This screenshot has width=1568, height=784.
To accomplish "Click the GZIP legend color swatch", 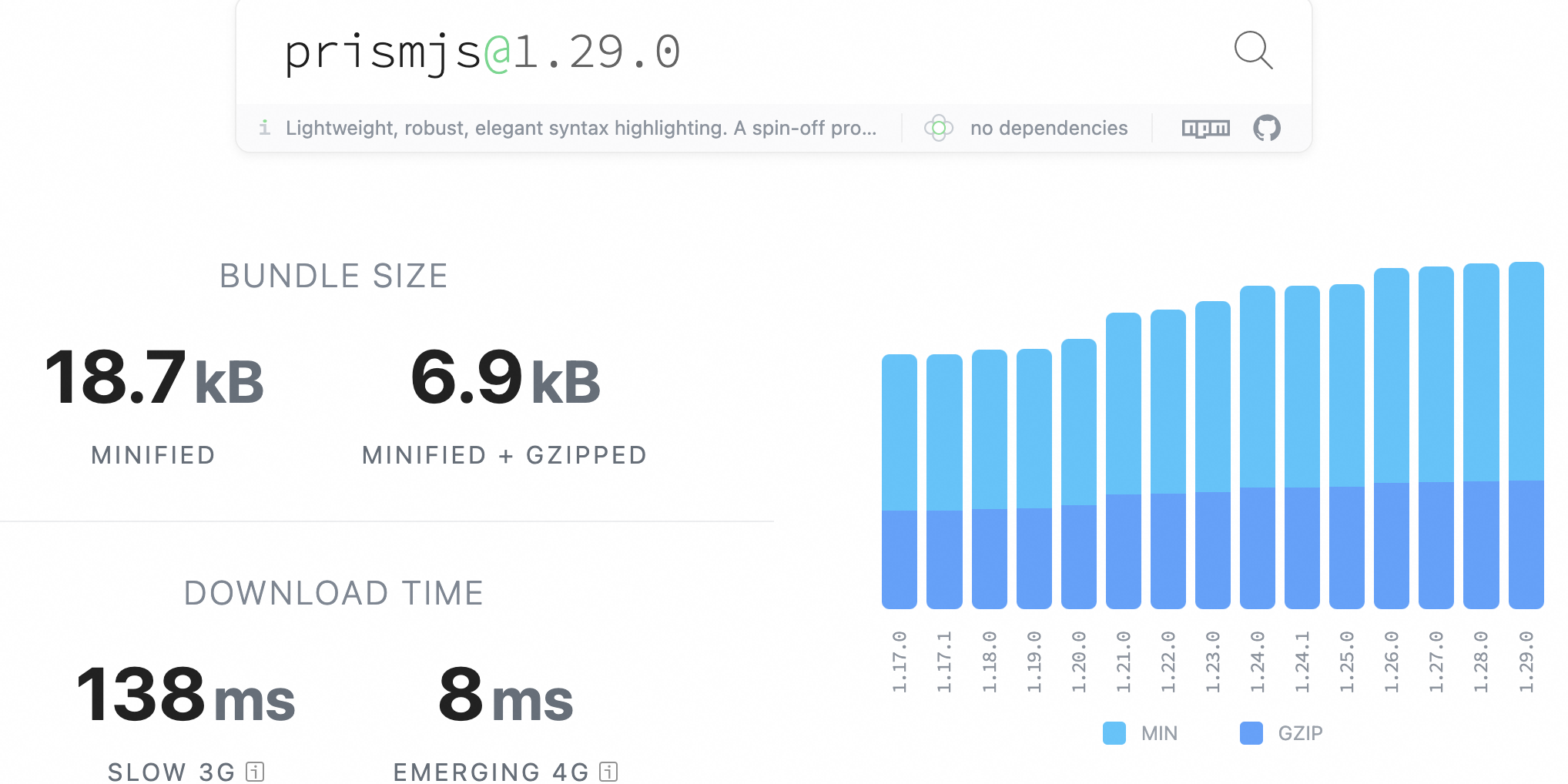I will tap(1251, 733).
